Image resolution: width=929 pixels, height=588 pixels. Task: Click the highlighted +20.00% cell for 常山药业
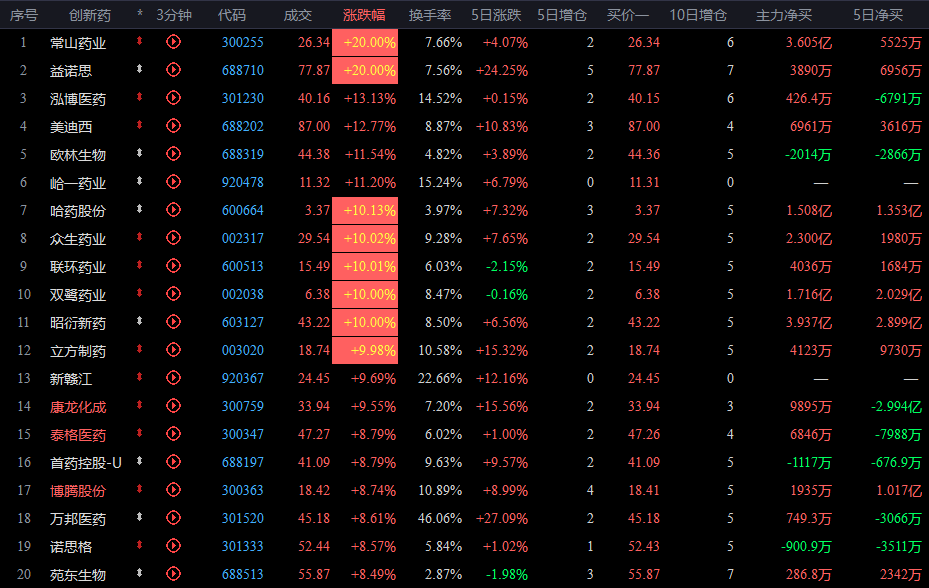(x=365, y=42)
